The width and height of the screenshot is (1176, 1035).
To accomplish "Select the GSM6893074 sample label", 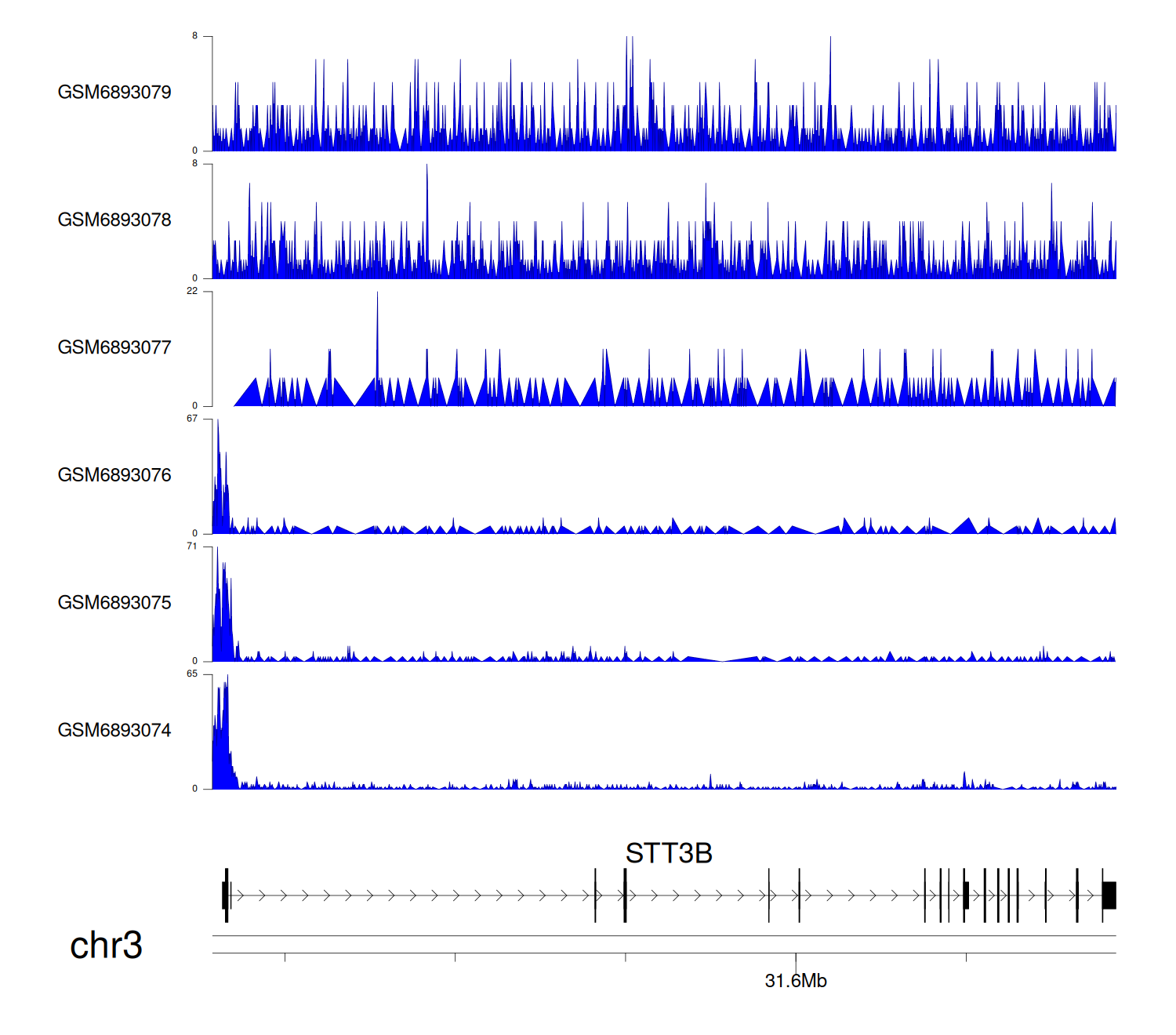I will [114, 731].
